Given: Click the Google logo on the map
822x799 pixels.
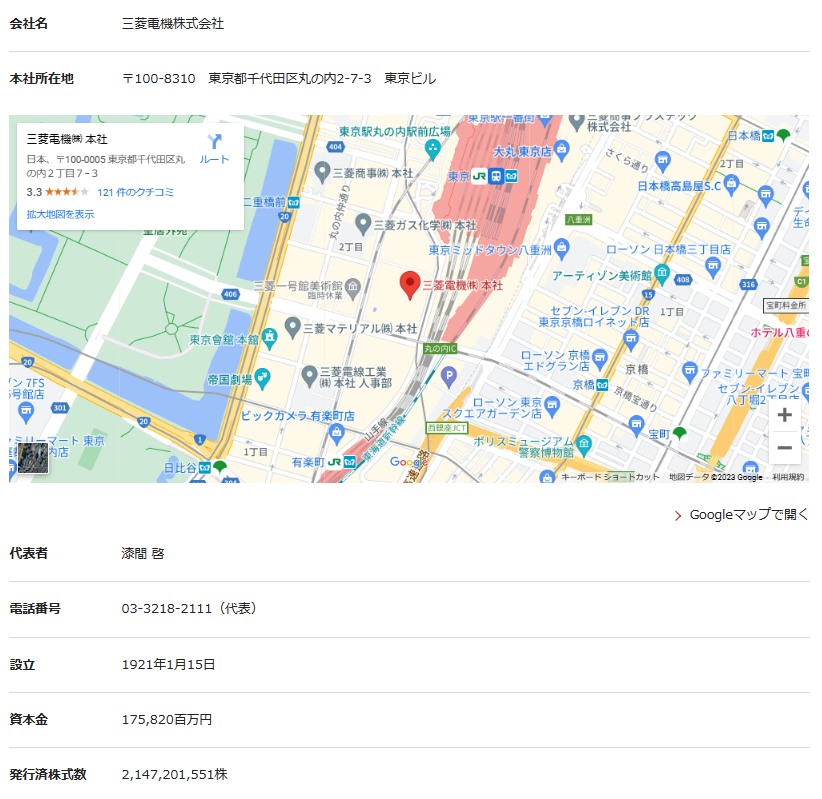Looking at the screenshot, I should click(x=409, y=462).
